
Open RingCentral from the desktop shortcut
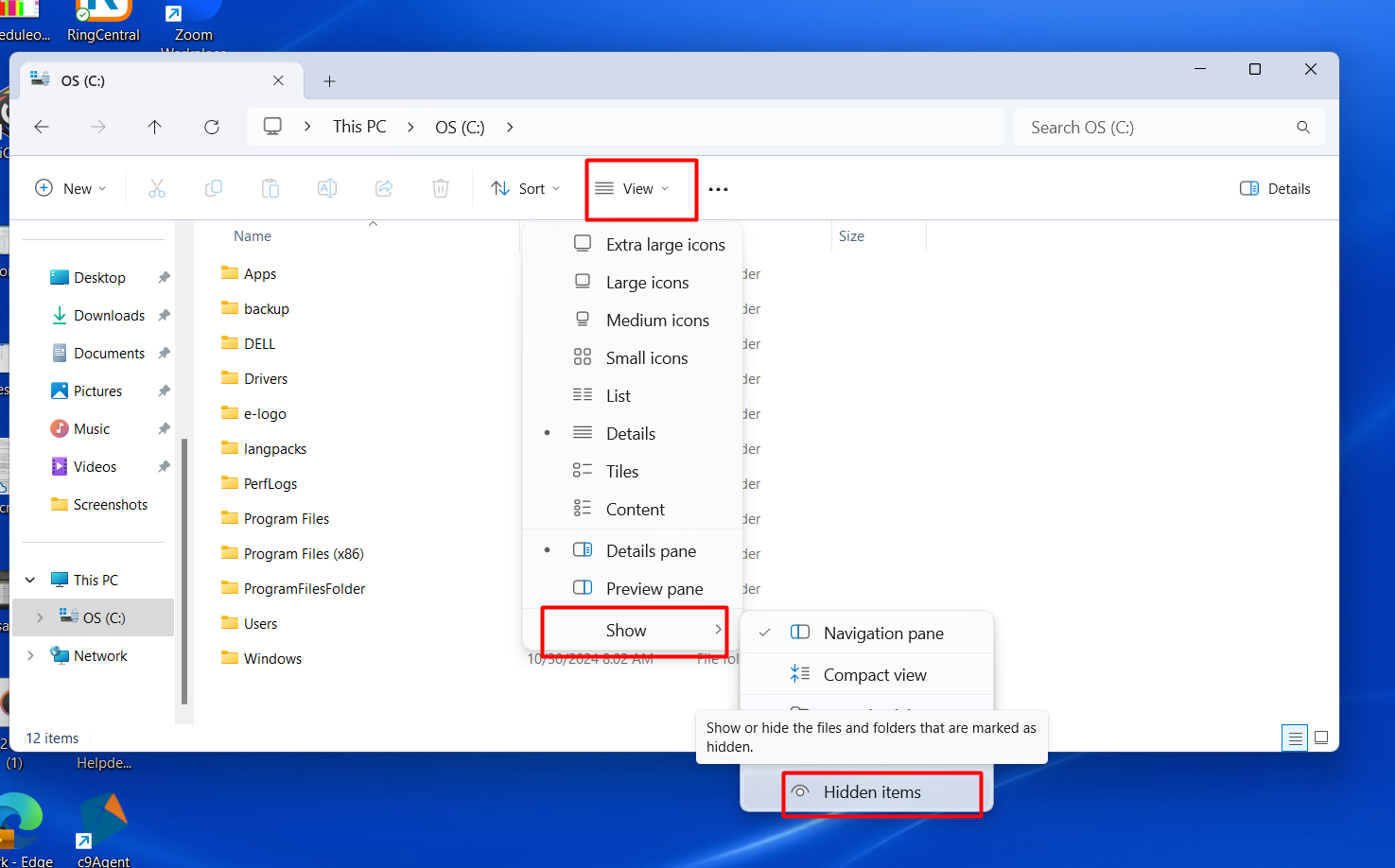(103, 17)
